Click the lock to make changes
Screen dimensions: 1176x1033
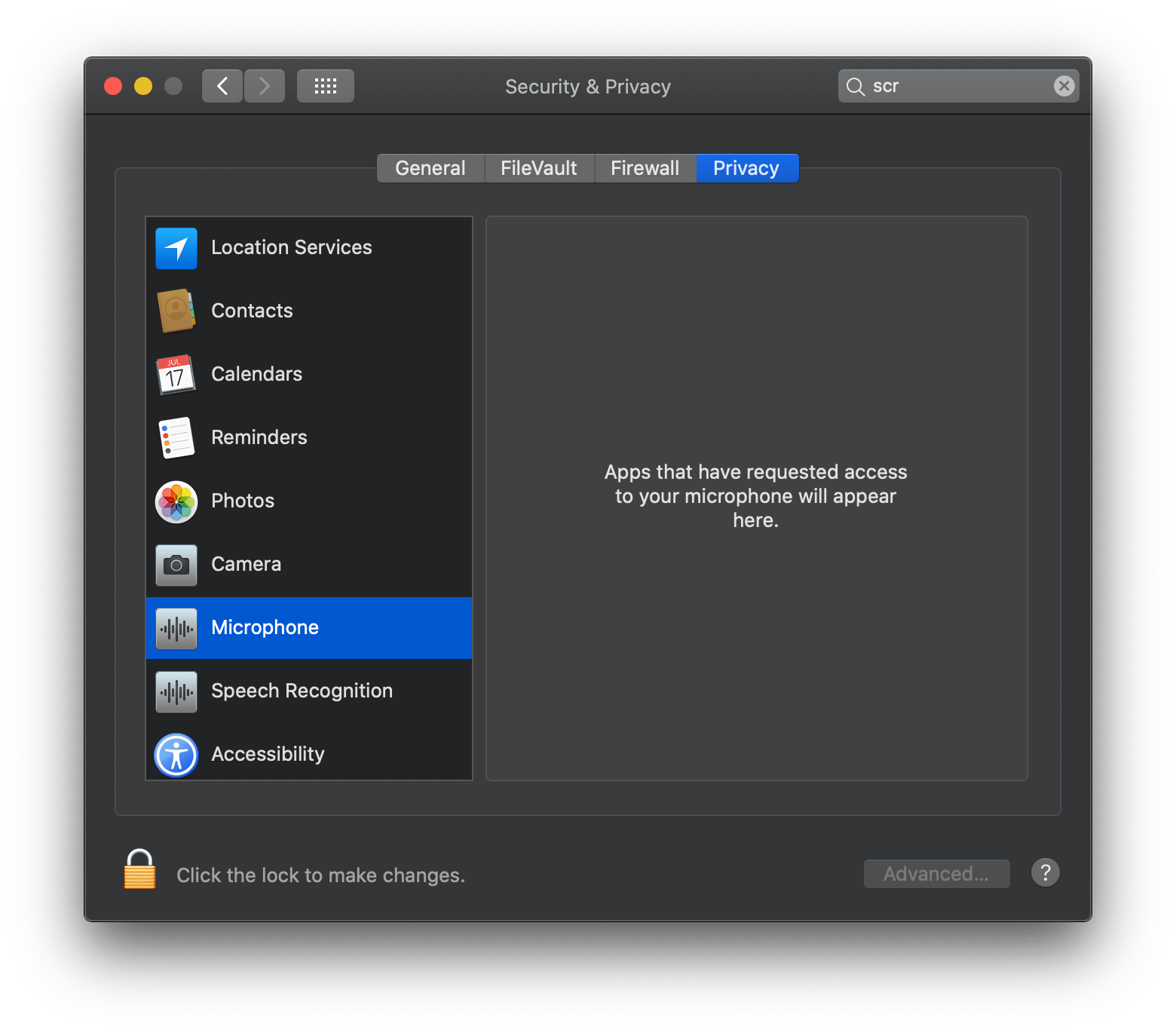138,869
